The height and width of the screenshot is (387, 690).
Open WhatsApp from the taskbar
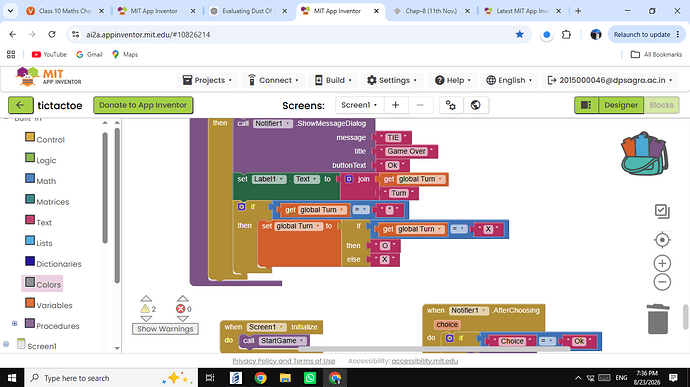click(x=310, y=378)
